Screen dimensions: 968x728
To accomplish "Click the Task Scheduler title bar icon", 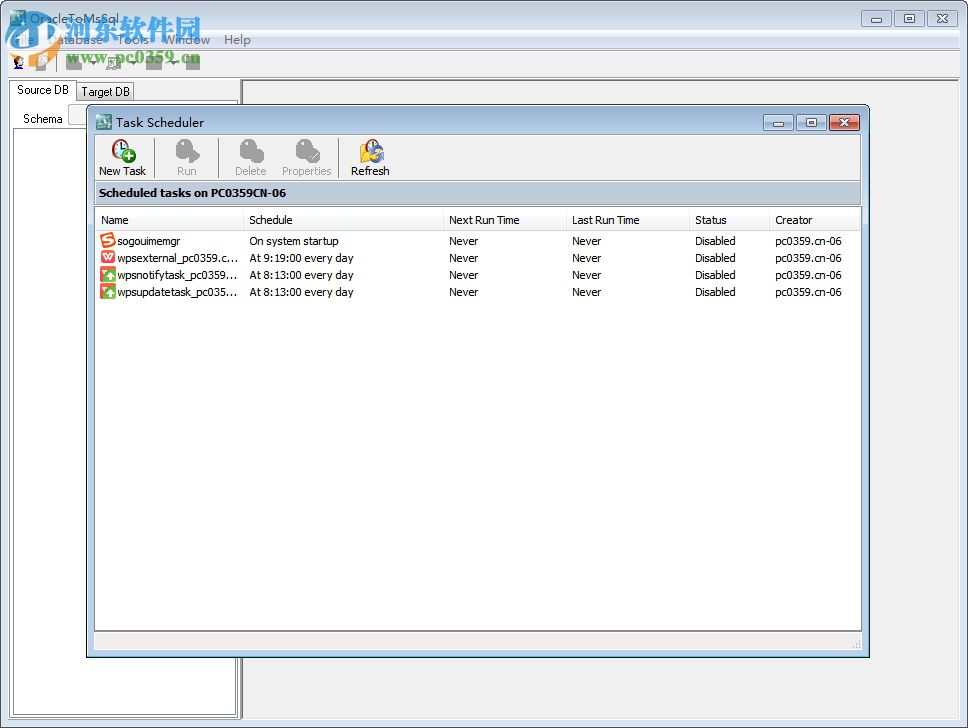I will pos(102,121).
